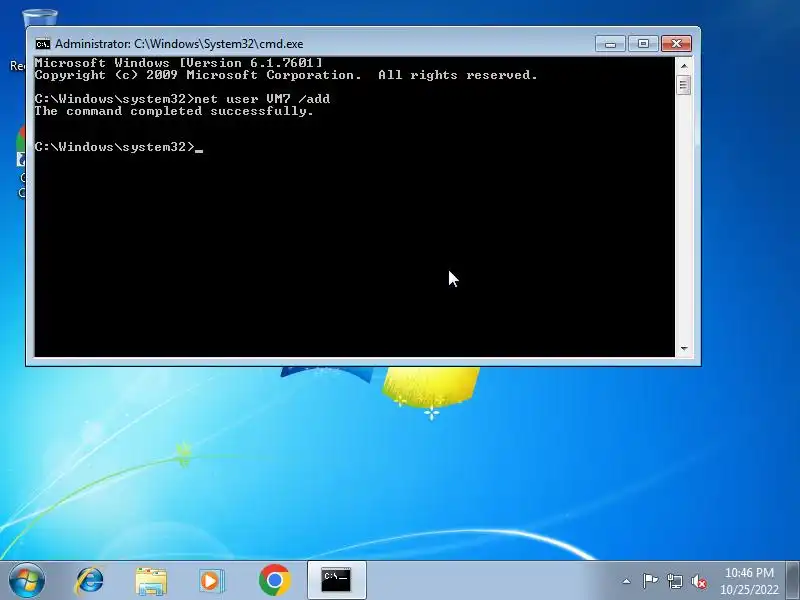
Task: Open the Windows Start menu orb
Action: [x=27, y=581]
